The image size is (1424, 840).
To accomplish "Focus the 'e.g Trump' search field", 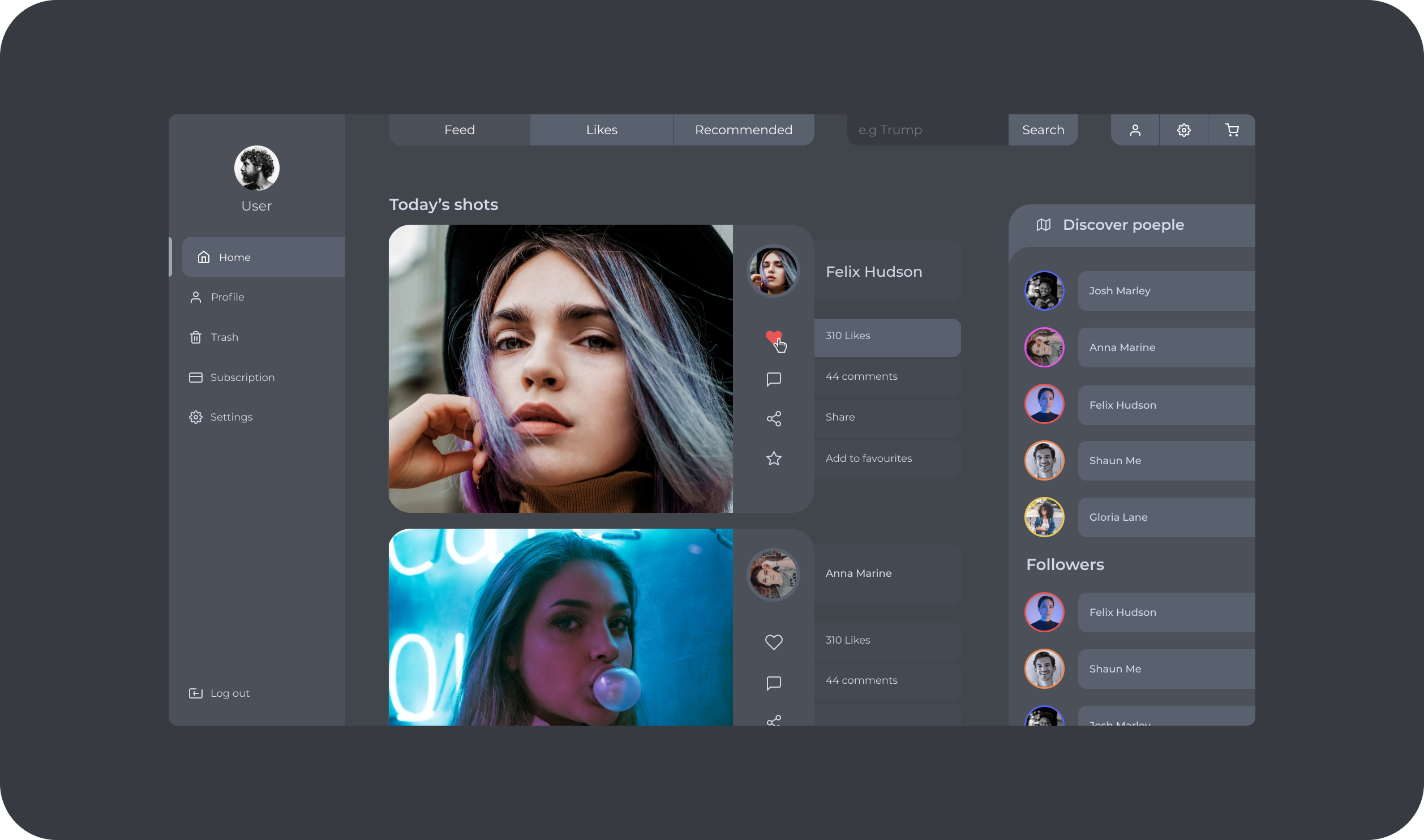I will click(928, 130).
